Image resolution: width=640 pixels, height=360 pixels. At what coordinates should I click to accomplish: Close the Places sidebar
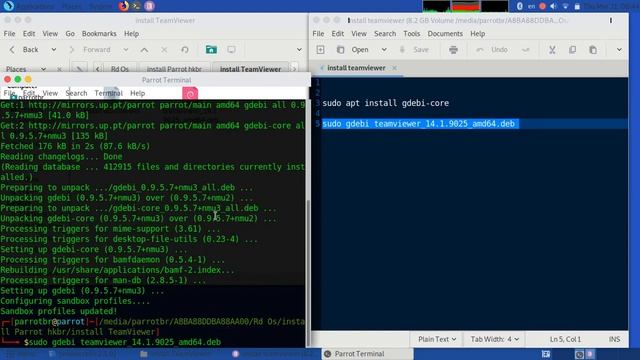click(x=59, y=69)
